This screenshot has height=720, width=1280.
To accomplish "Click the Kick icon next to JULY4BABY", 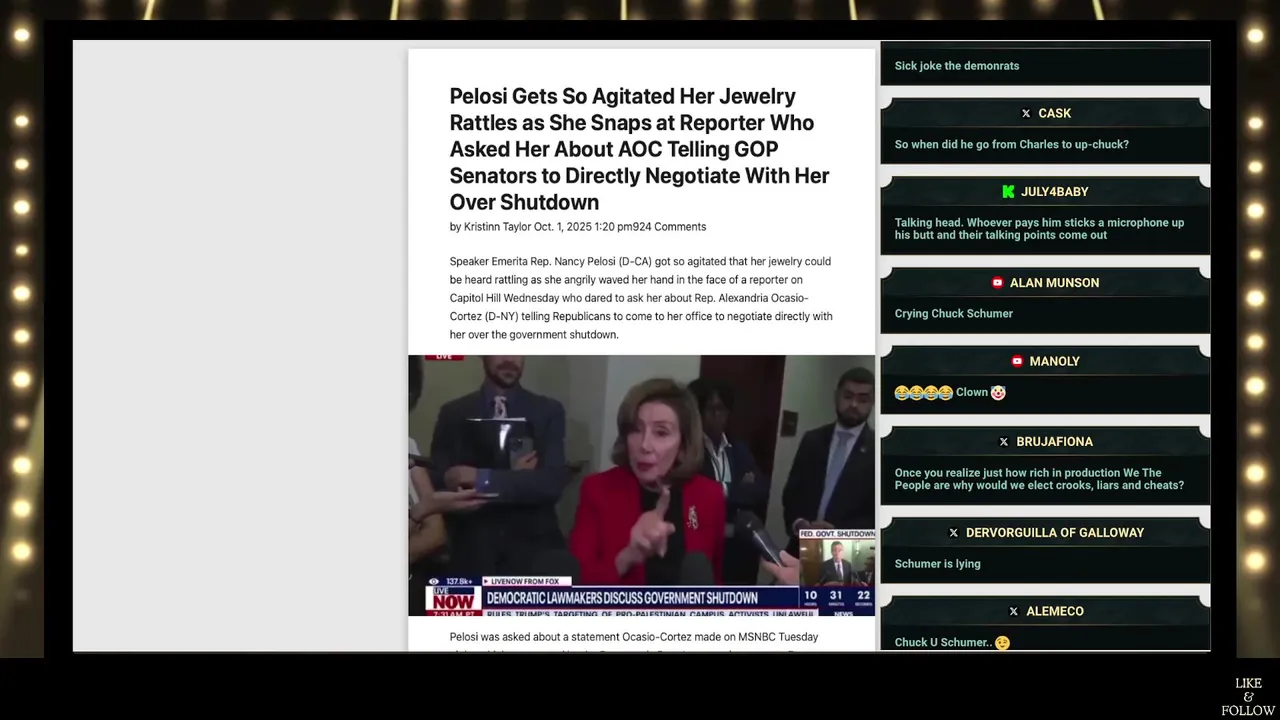I will coord(1009,192).
